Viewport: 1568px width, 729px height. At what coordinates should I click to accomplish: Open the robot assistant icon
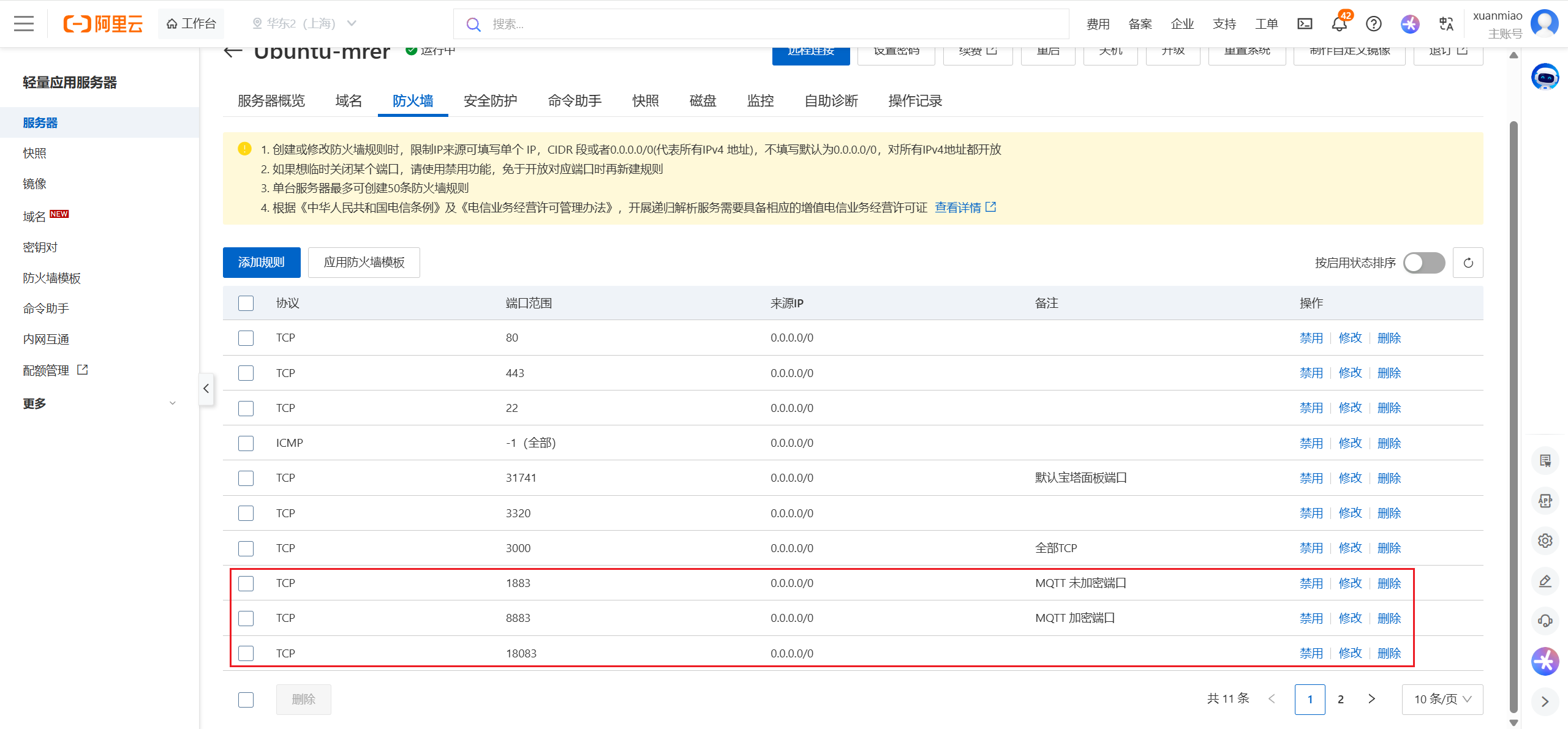[1545, 77]
